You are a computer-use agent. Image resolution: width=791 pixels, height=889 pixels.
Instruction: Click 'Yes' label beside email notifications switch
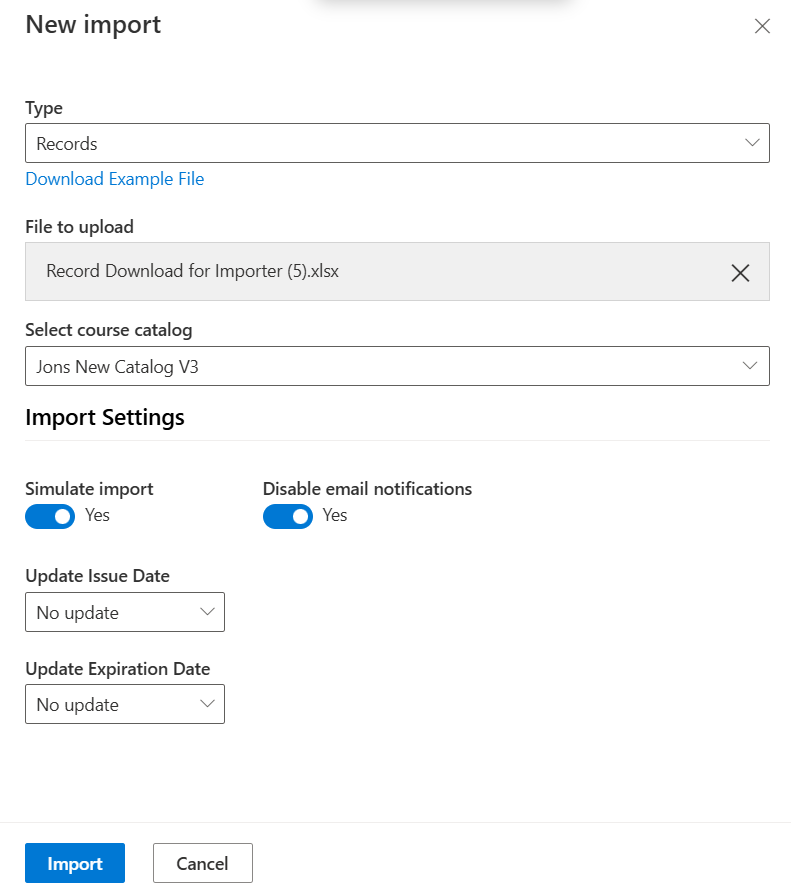tap(335, 515)
